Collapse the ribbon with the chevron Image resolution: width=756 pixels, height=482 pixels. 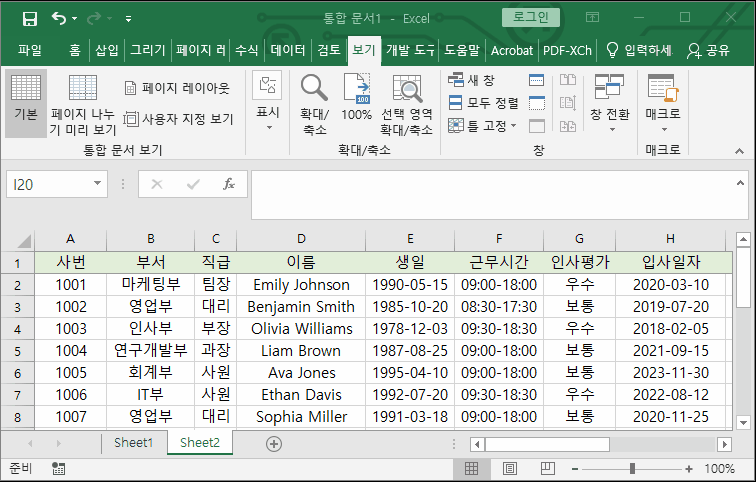click(739, 151)
